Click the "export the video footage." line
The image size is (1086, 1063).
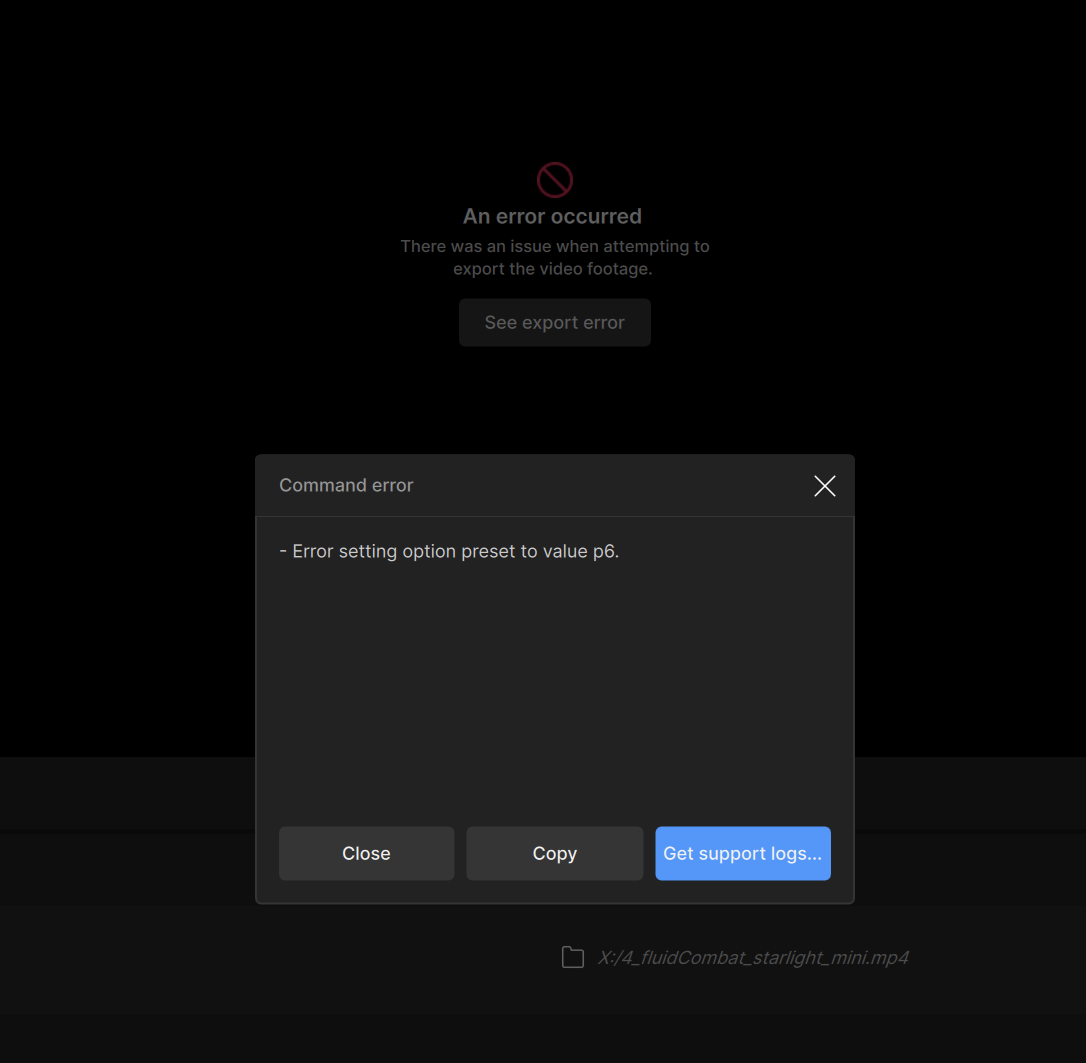[x=554, y=269]
